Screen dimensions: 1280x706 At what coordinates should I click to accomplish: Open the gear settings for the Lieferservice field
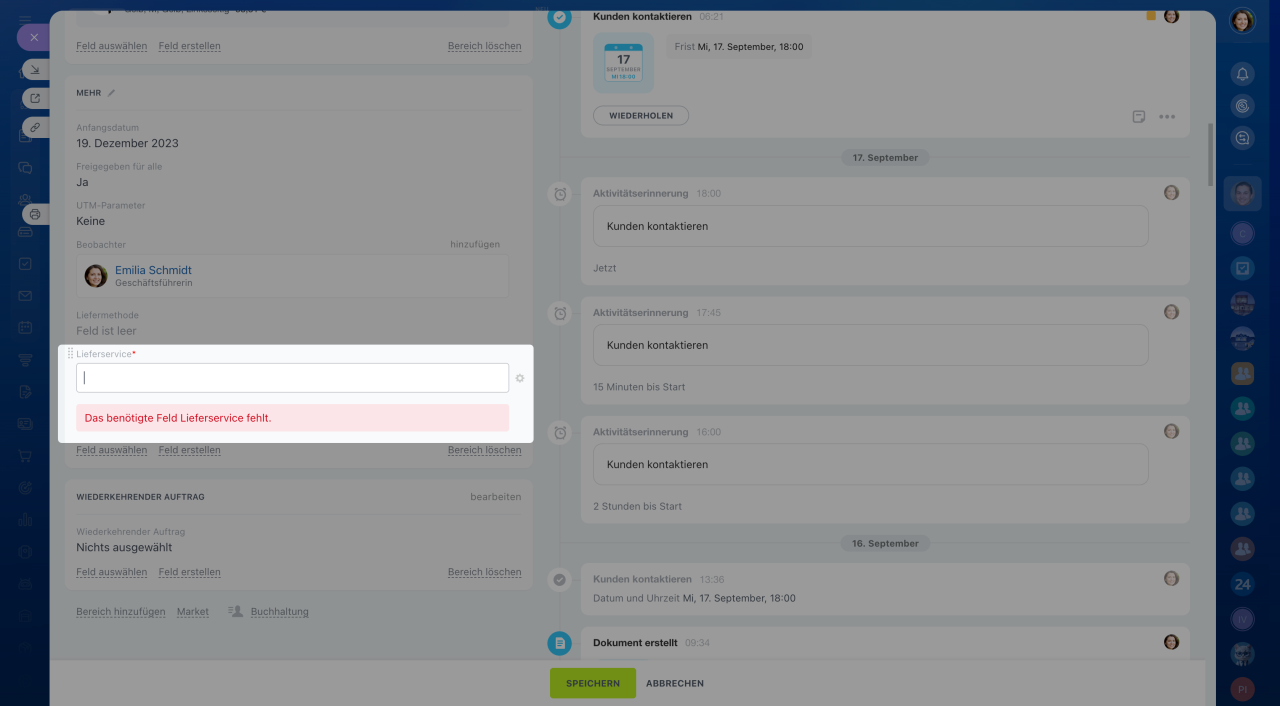pos(520,378)
